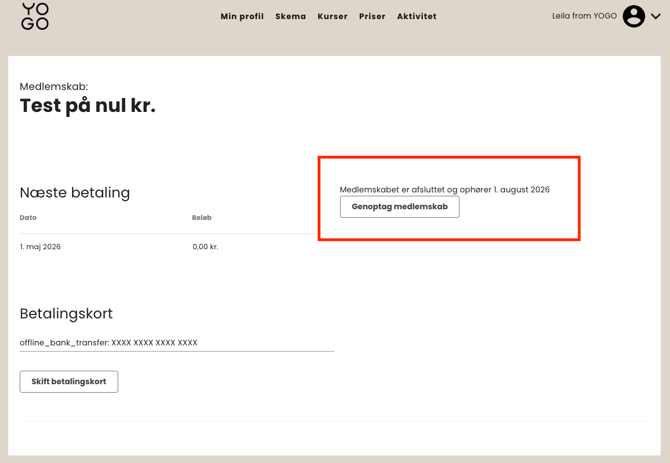The image size is (670, 463).
Task: Click the Dato column header
Action: tap(28, 218)
